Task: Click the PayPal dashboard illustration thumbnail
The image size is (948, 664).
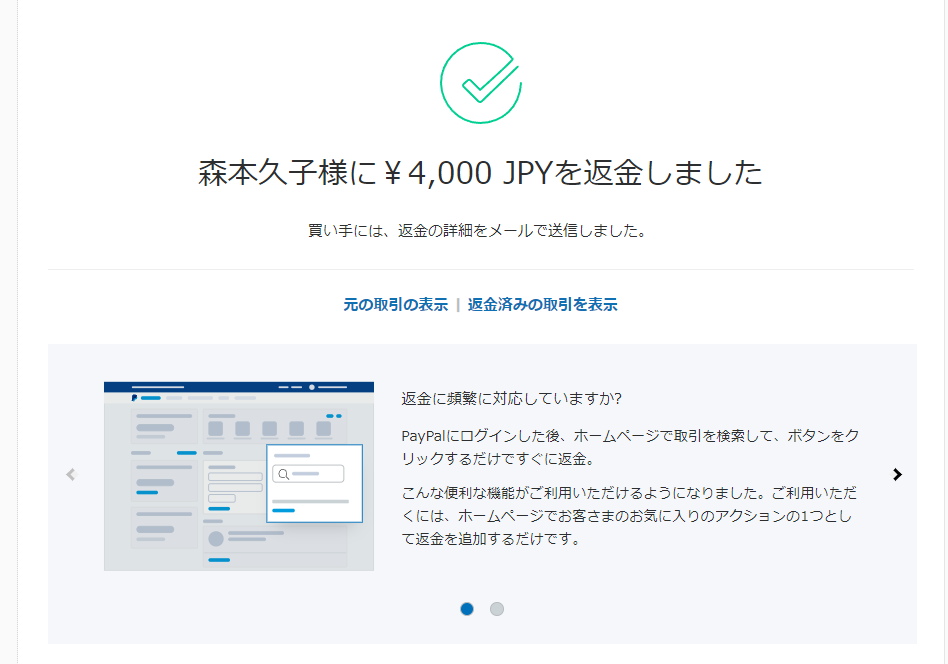Action: coord(239,476)
